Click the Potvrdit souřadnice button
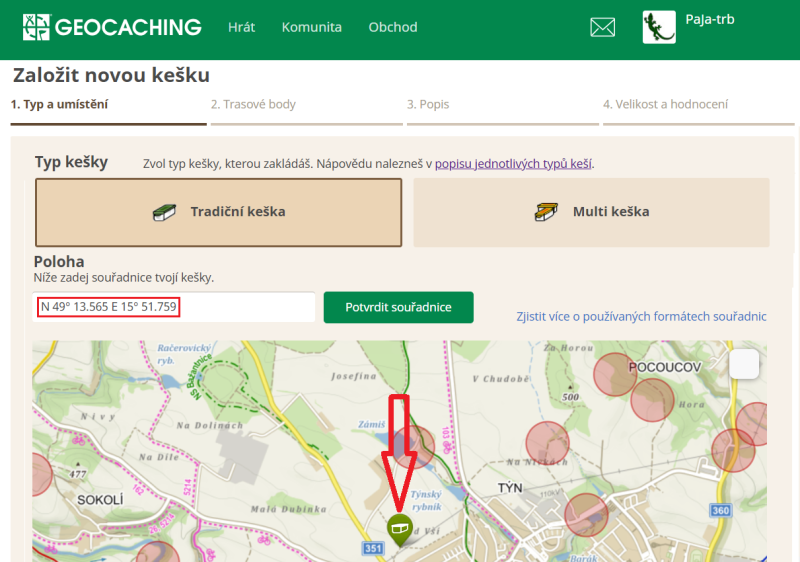Viewport: 800px width, 562px height. pyautogui.click(x=398, y=307)
